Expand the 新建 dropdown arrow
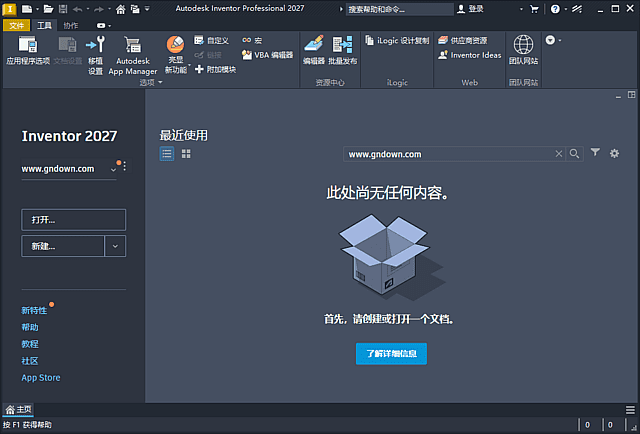 click(x=116, y=245)
